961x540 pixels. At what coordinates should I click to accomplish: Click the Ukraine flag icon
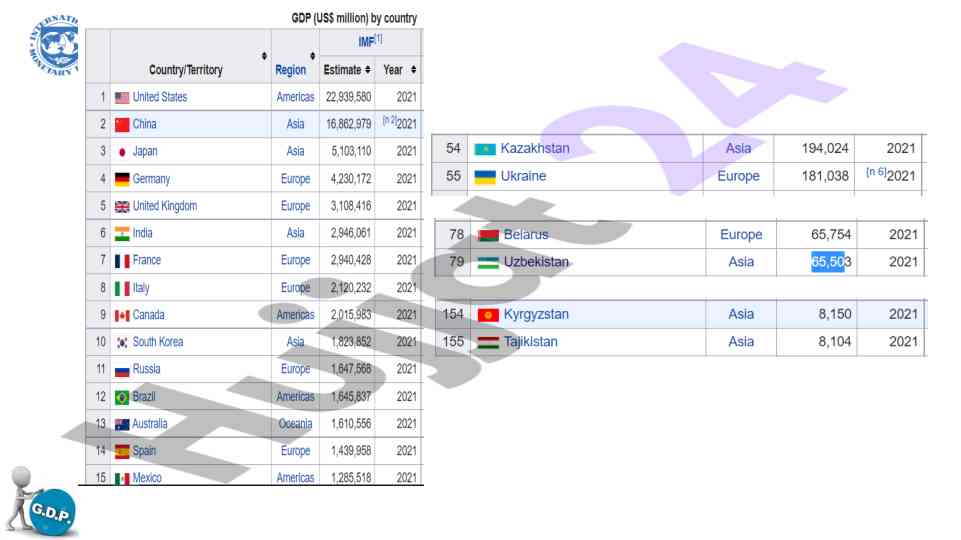tap(485, 177)
